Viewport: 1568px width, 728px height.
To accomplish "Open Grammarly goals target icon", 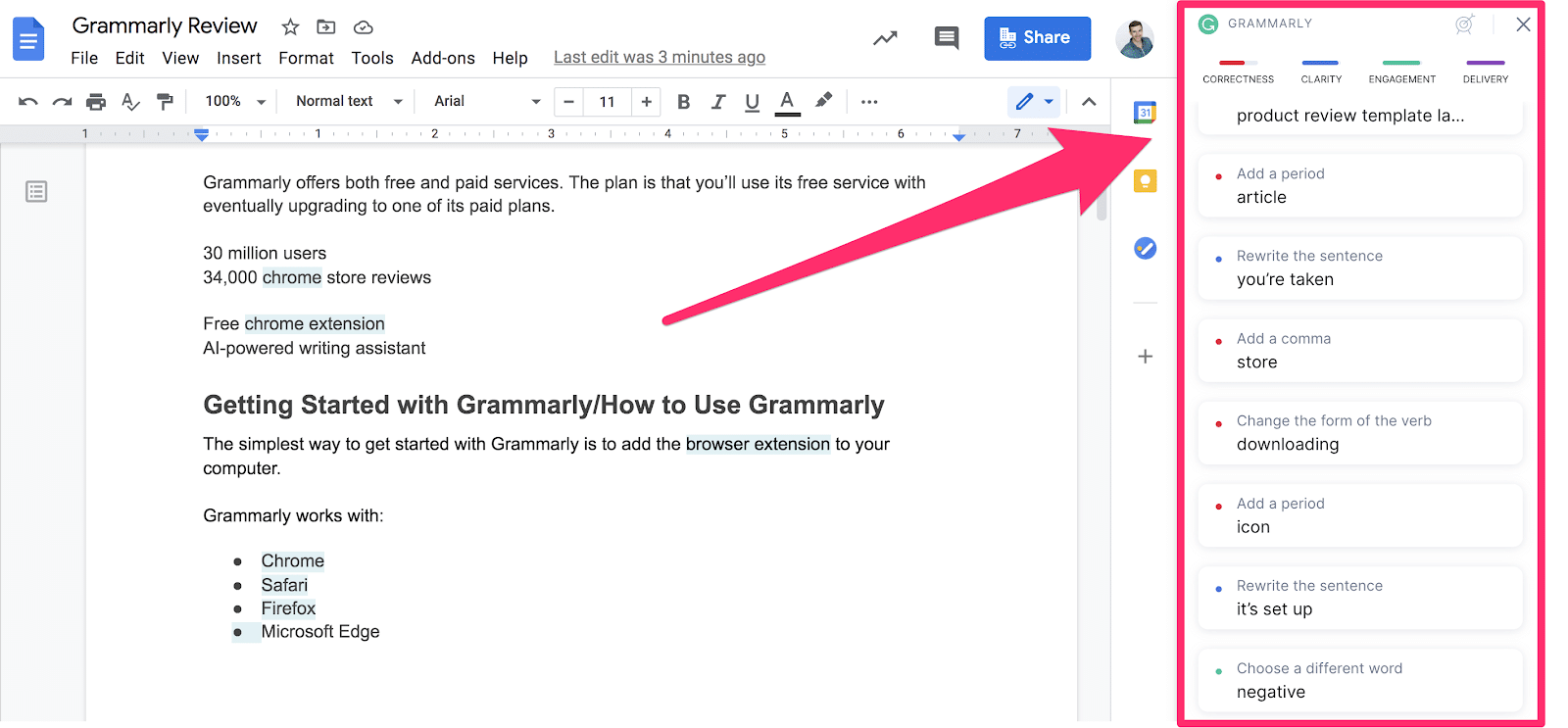I will click(1464, 24).
